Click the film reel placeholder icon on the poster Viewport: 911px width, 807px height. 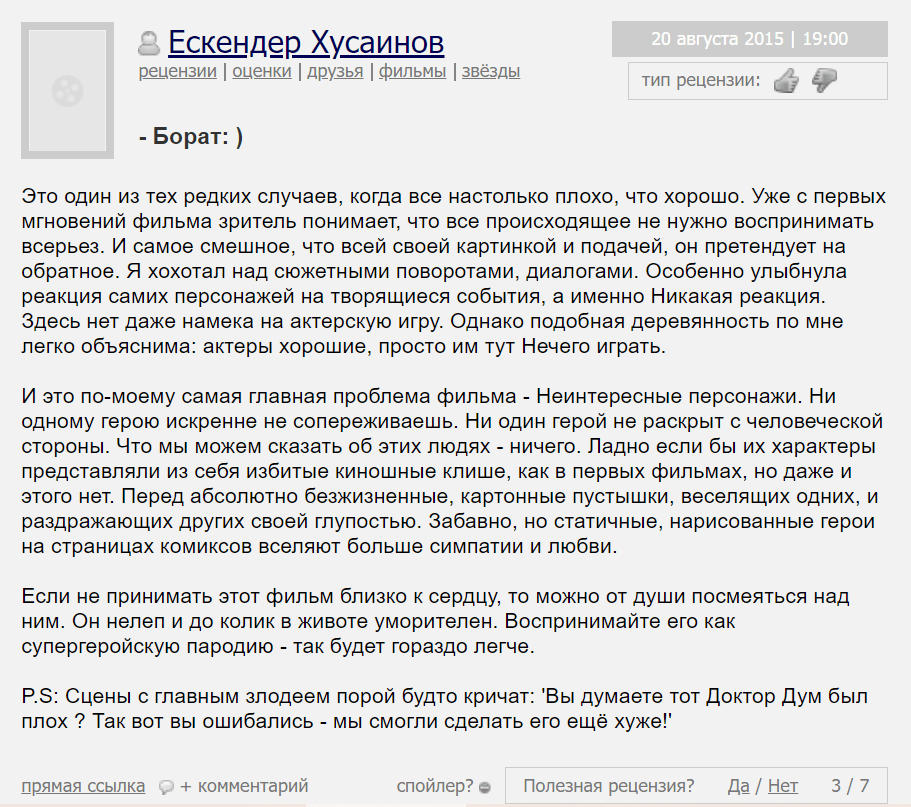pos(67,91)
